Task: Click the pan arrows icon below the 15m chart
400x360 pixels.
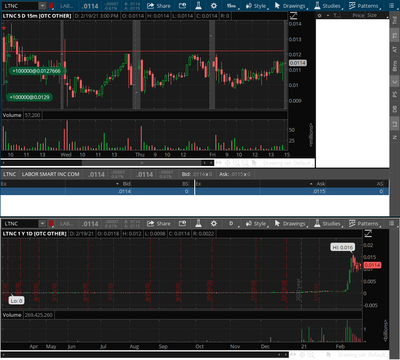Action: coord(219,163)
